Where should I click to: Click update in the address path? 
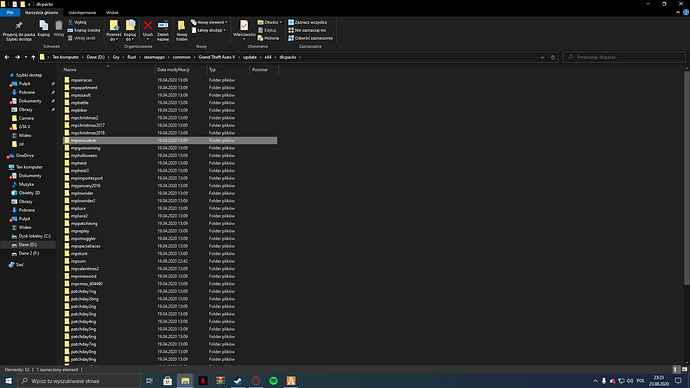tap(250, 57)
